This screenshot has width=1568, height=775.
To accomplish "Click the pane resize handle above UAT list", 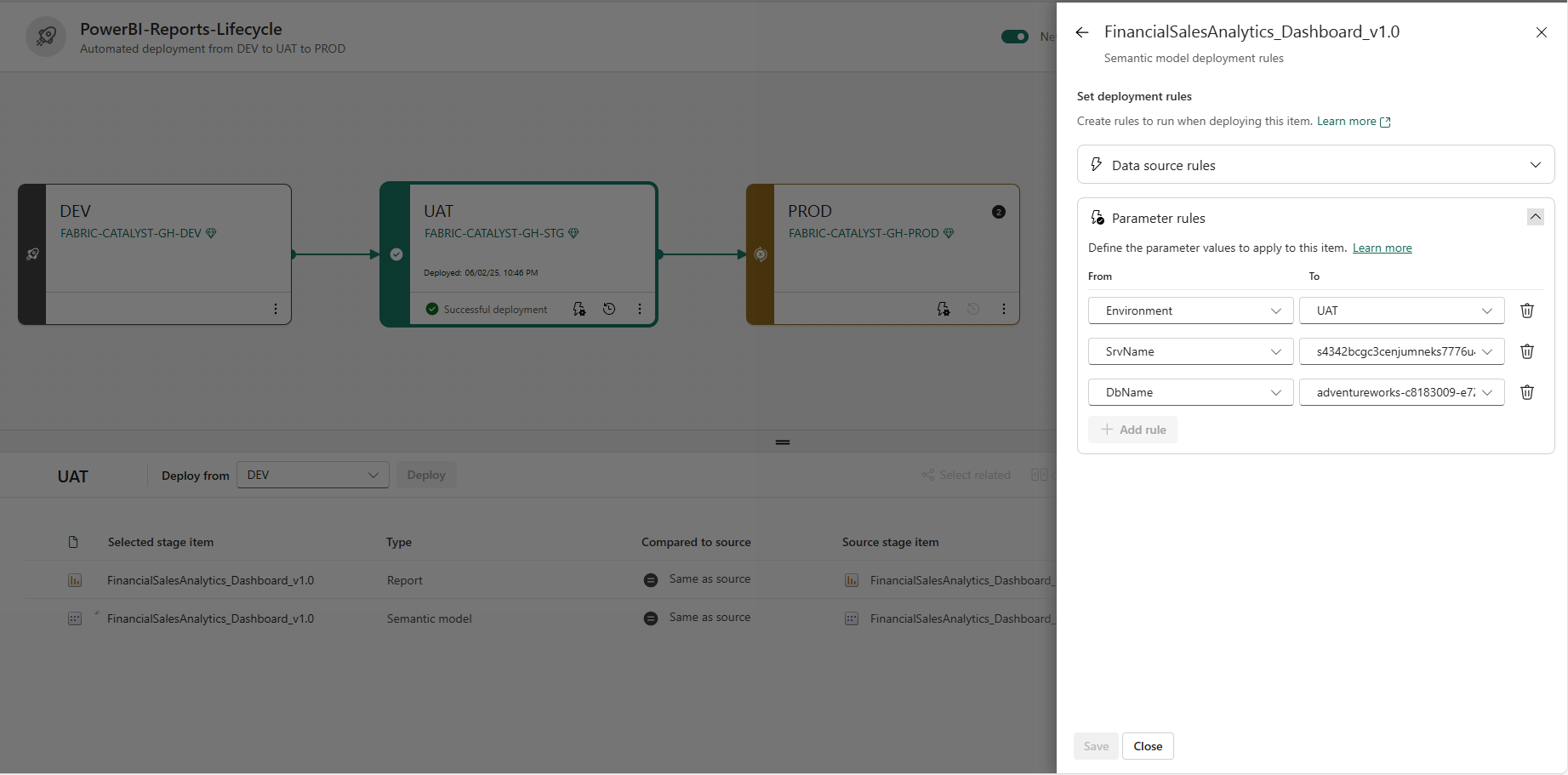I will 783,442.
